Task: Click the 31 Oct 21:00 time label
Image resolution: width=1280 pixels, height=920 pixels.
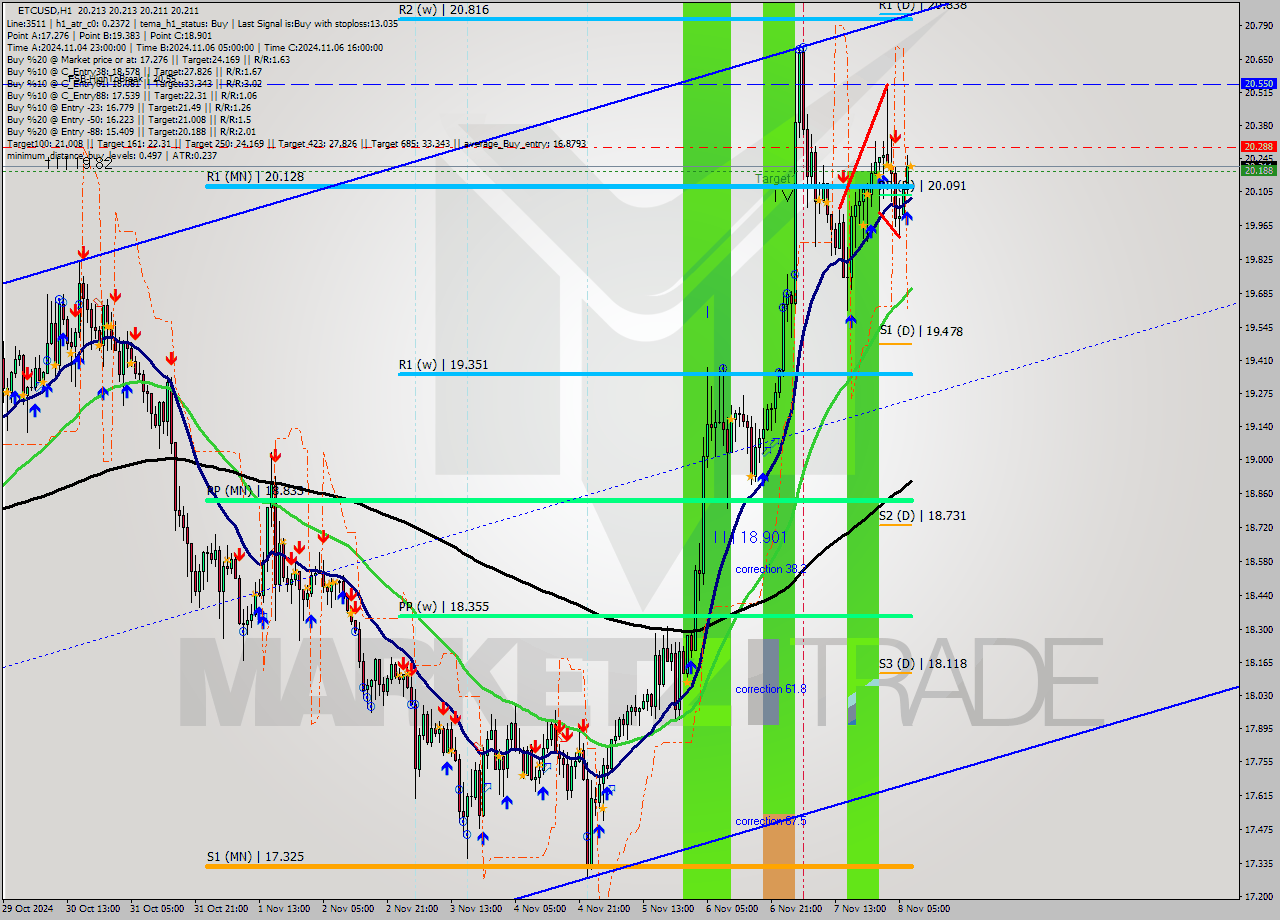Action: (220, 909)
